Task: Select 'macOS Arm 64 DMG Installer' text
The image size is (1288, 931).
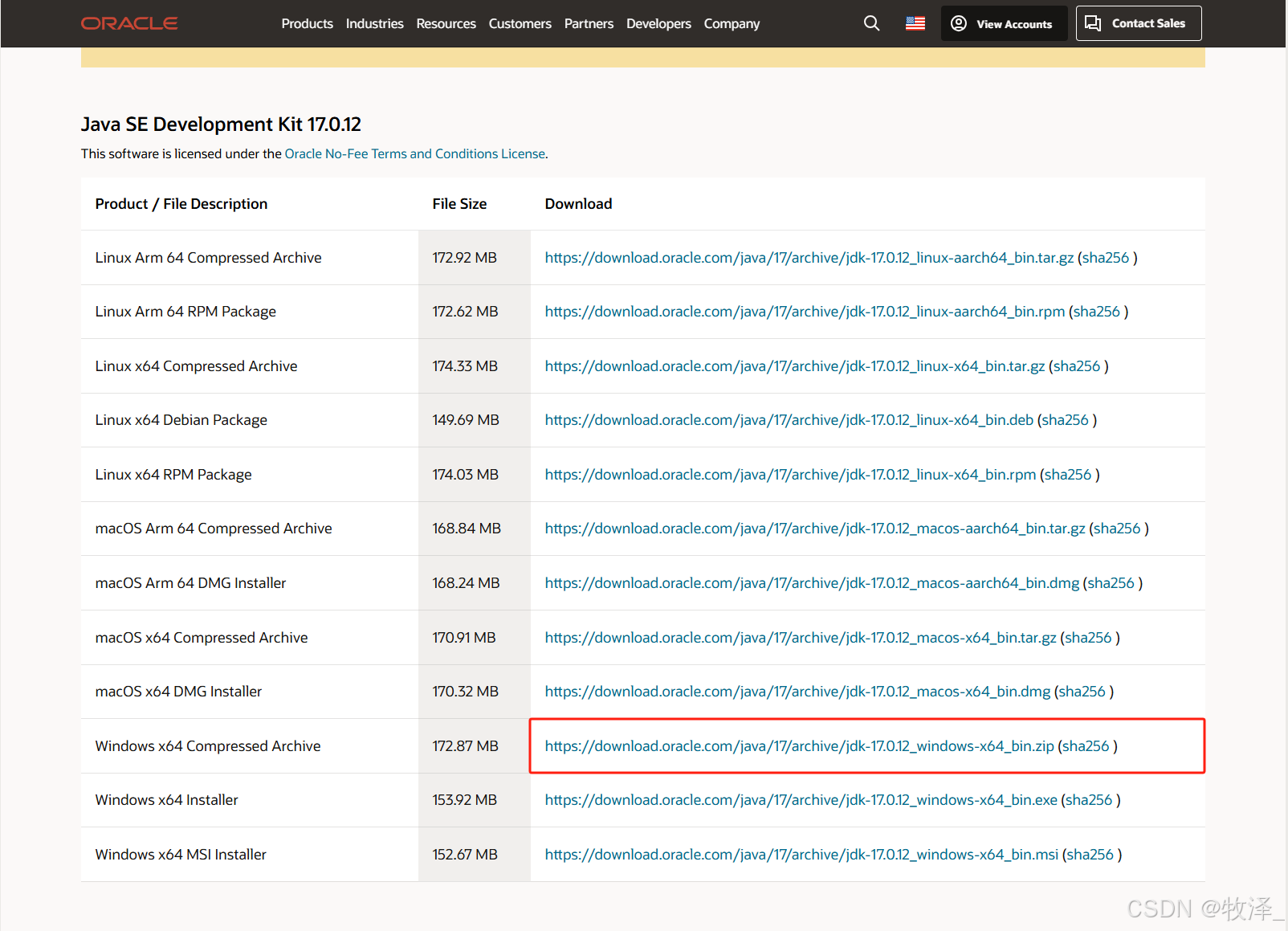Action: pyautogui.click(x=190, y=583)
